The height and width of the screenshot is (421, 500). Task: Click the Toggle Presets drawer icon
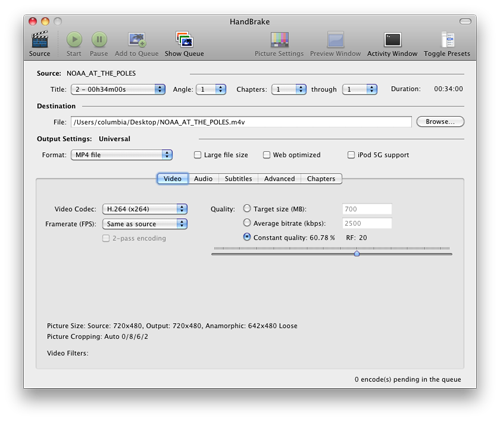(447, 40)
